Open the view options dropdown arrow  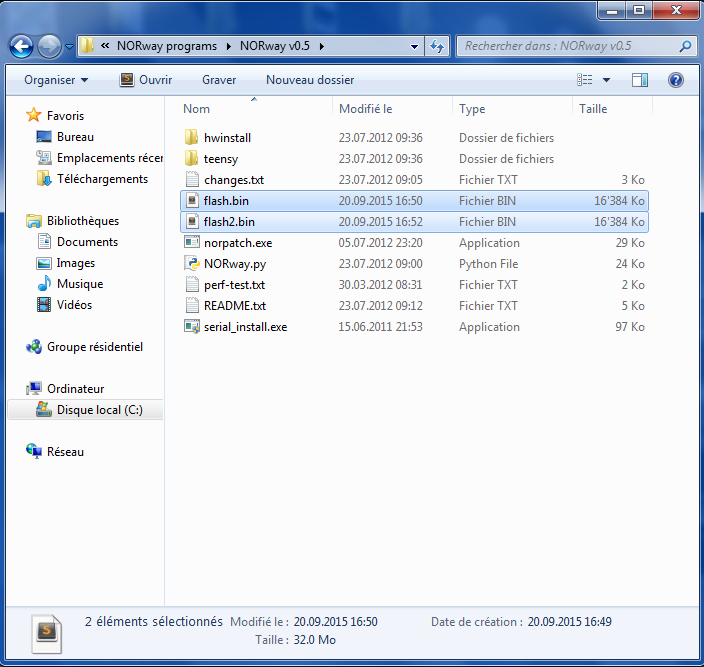click(x=606, y=80)
